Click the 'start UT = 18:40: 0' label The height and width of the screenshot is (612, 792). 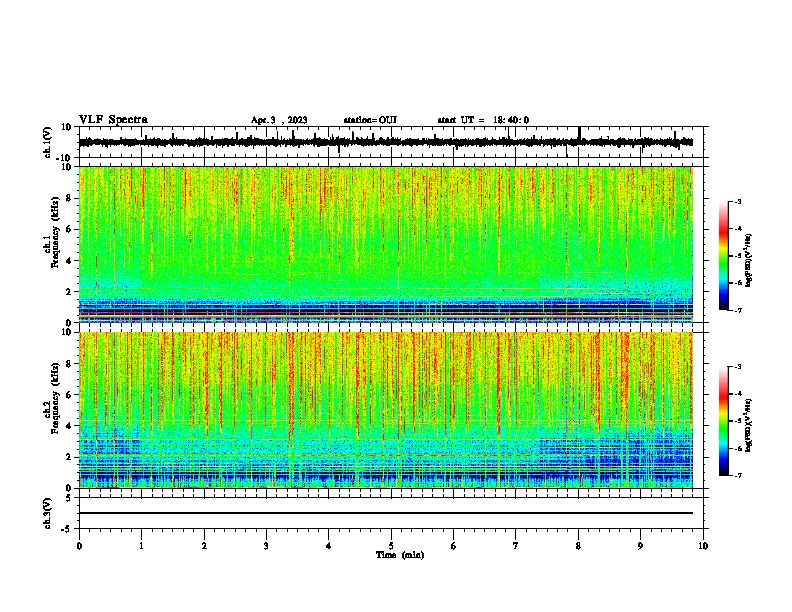[483, 120]
